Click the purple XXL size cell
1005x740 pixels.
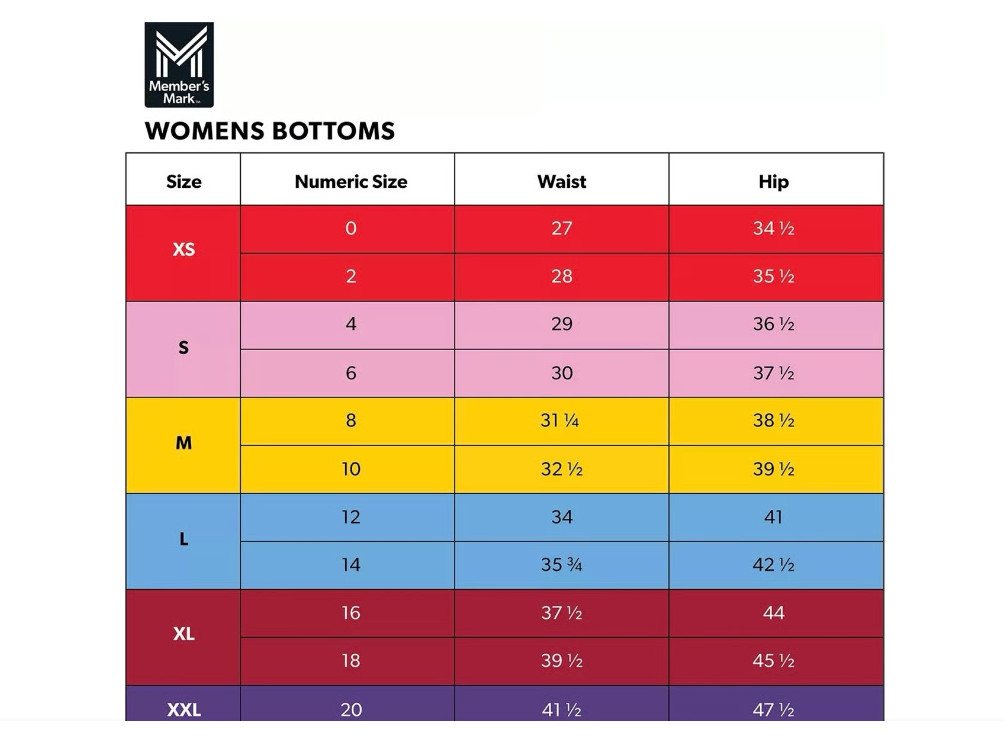(x=183, y=709)
